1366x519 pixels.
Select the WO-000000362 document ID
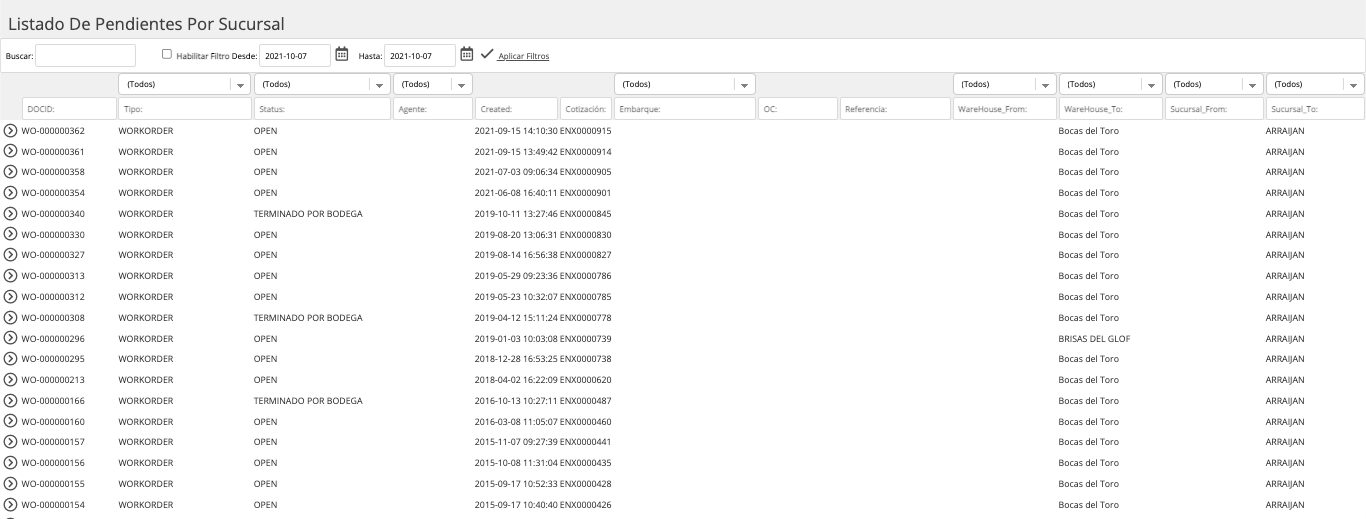(53, 131)
